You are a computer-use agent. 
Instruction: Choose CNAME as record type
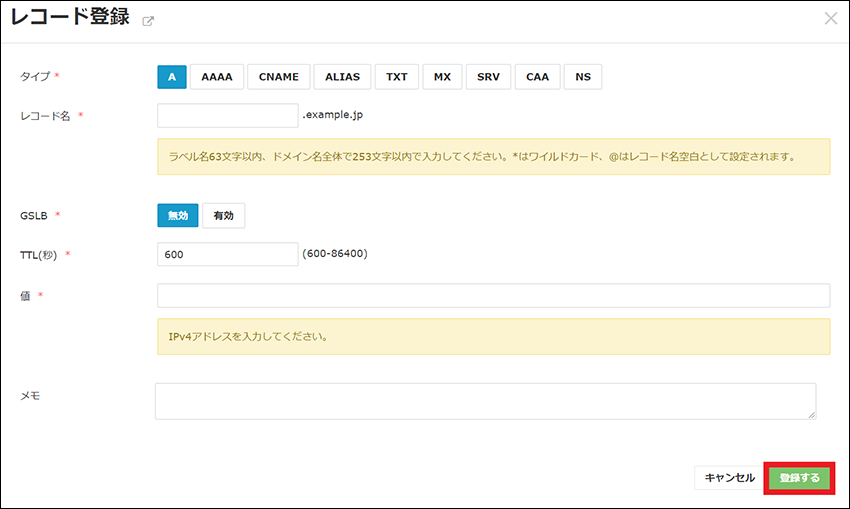click(278, 77)
